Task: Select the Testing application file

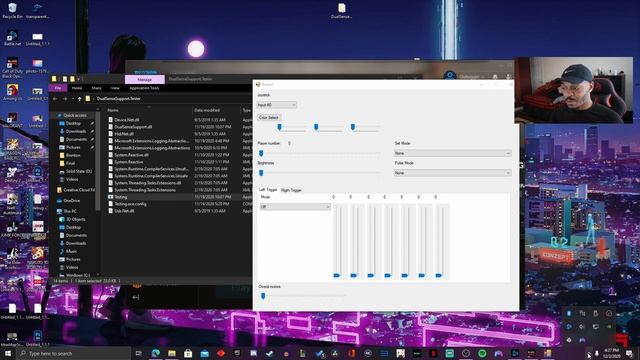Action: [x=121, y=197]
